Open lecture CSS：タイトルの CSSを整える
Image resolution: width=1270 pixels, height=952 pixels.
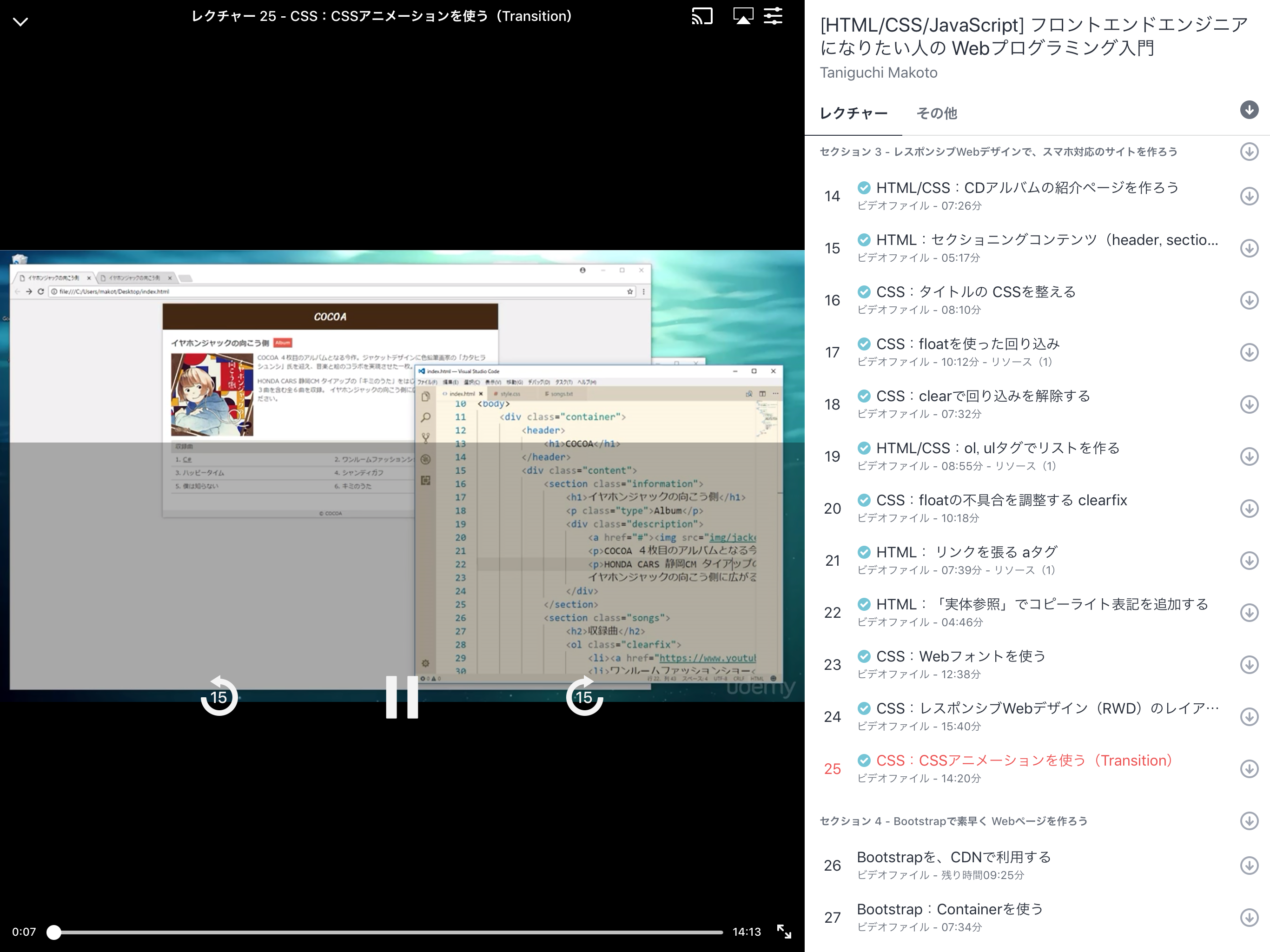[x=976, y=291]
